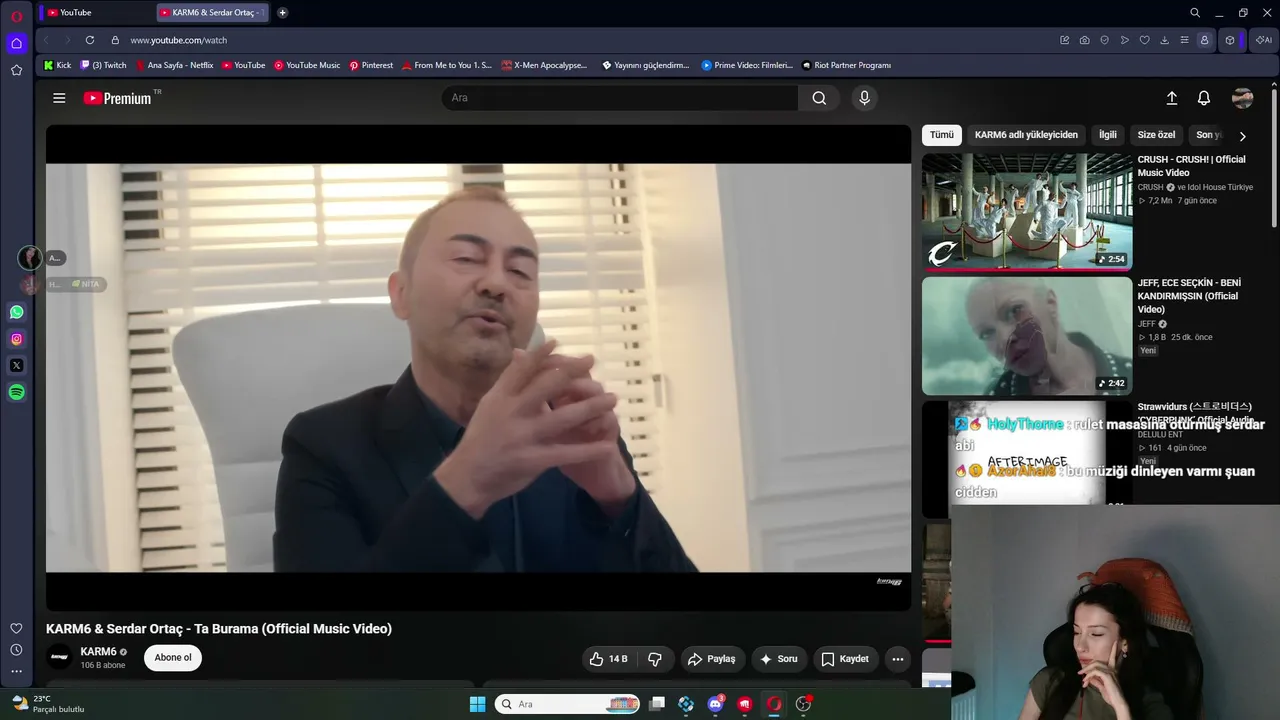Image resolution: width=1280 pixels, height=720 pixels.
Task: Click the Soru button
Action: click(x=779, y=659)
